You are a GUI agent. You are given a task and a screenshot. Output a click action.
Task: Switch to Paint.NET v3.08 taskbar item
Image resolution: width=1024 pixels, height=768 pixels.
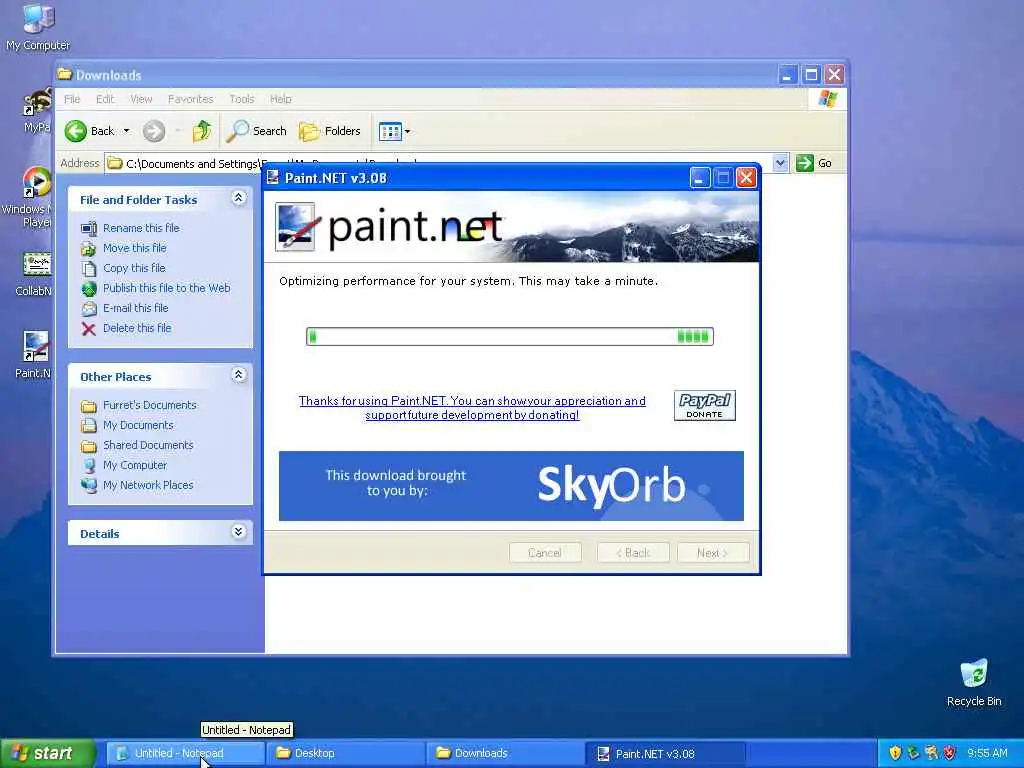tap(665, 754)
